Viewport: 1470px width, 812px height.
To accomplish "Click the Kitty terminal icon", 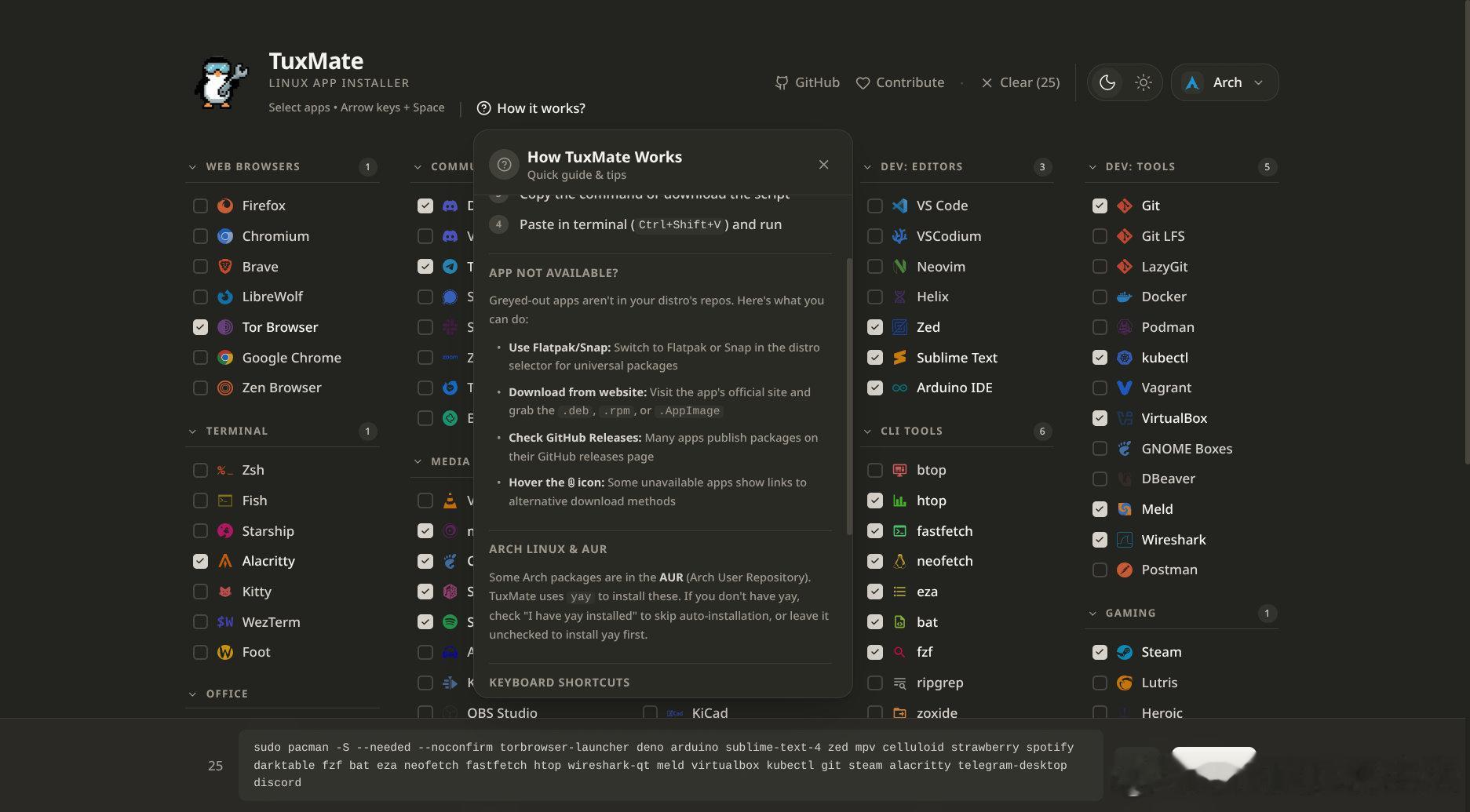I will point(225,592).
